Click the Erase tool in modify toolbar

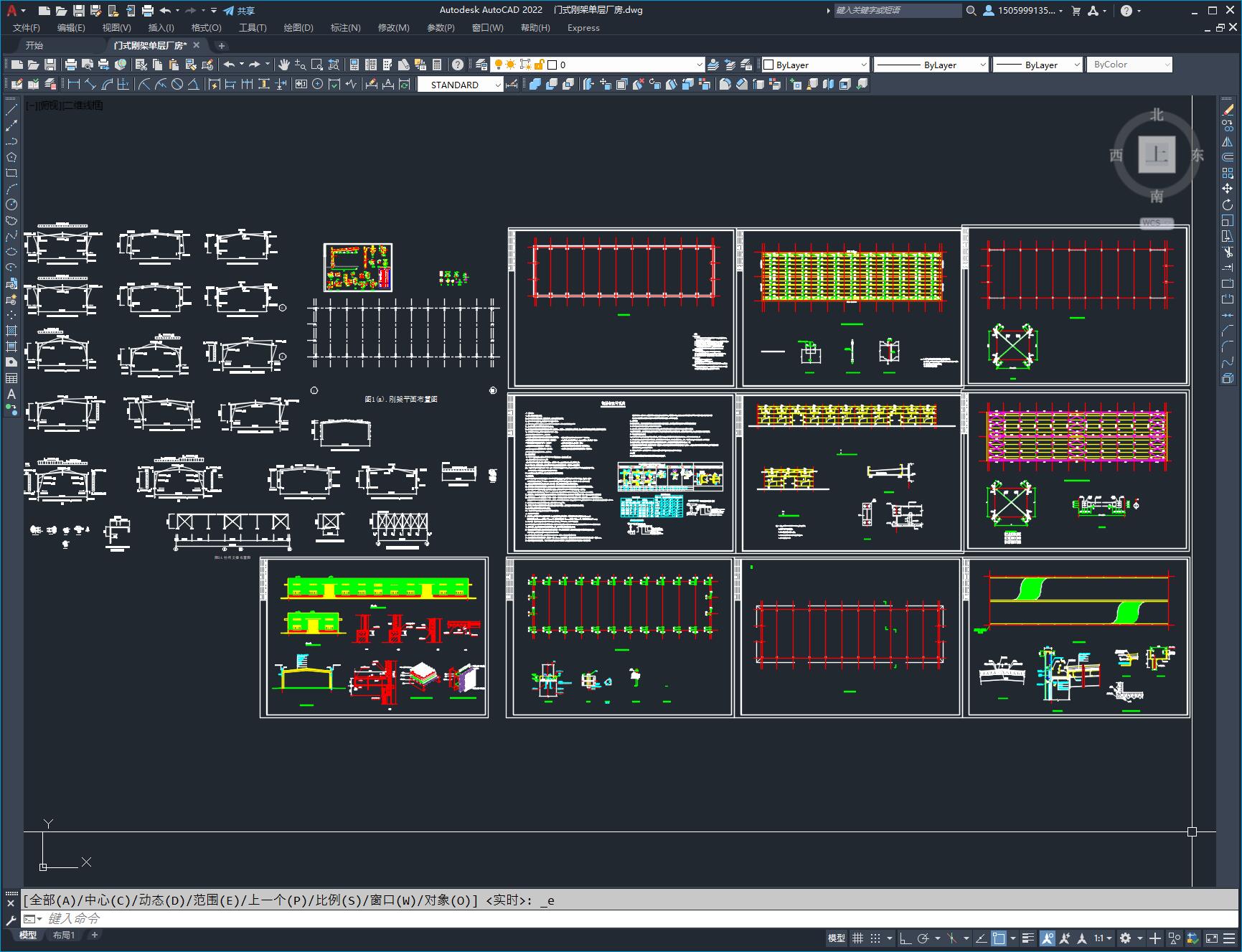point(1228,110)
